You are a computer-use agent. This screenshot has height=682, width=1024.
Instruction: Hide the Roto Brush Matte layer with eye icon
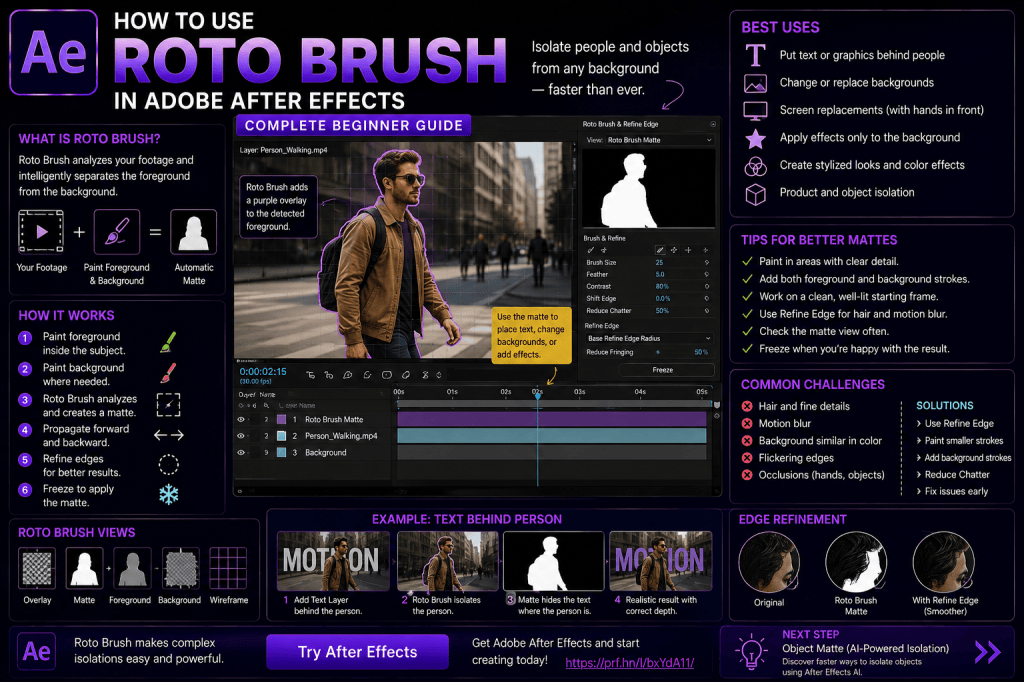(241, 419)
